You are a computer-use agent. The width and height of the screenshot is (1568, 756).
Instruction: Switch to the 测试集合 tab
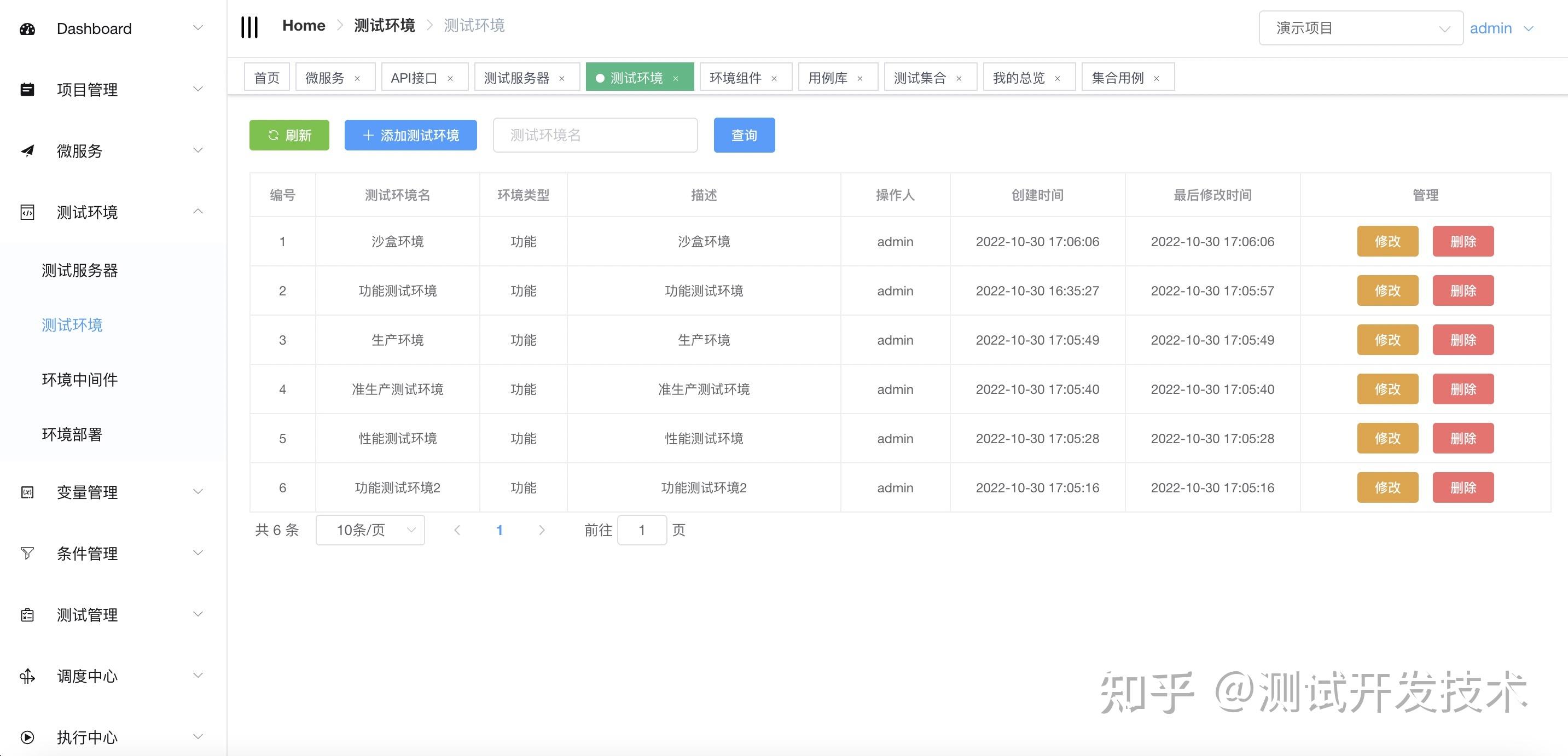(920, 78)
